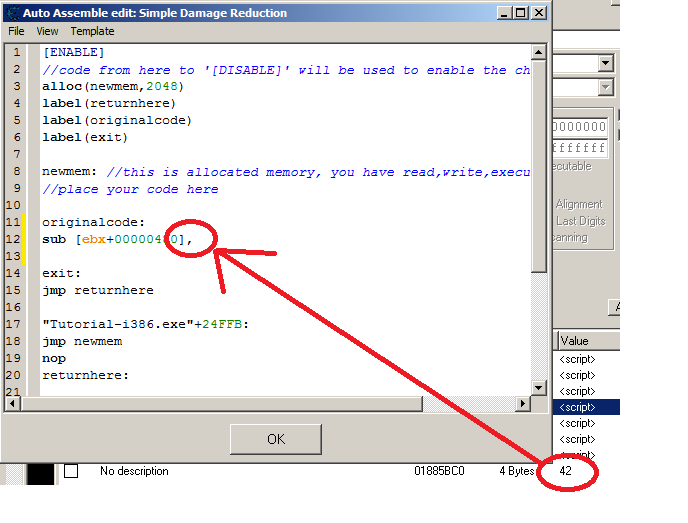The image size is (688, 523).
Task: Open the Template menu
Action: click(x=92, y=32)
